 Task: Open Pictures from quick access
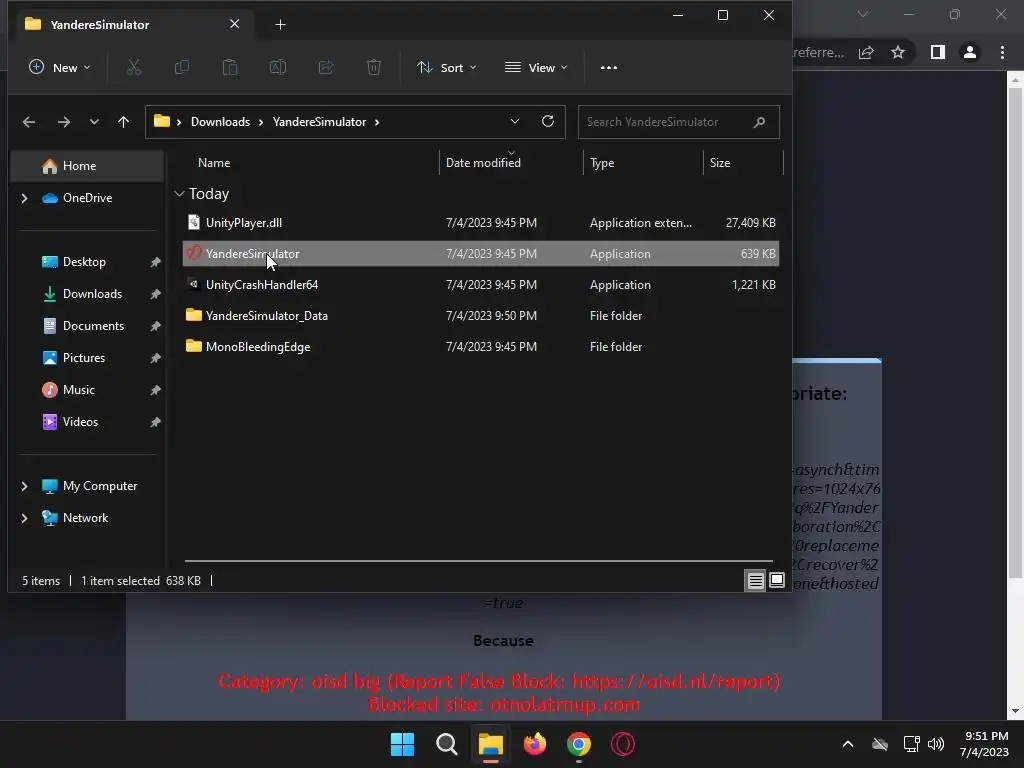[84, 358]
